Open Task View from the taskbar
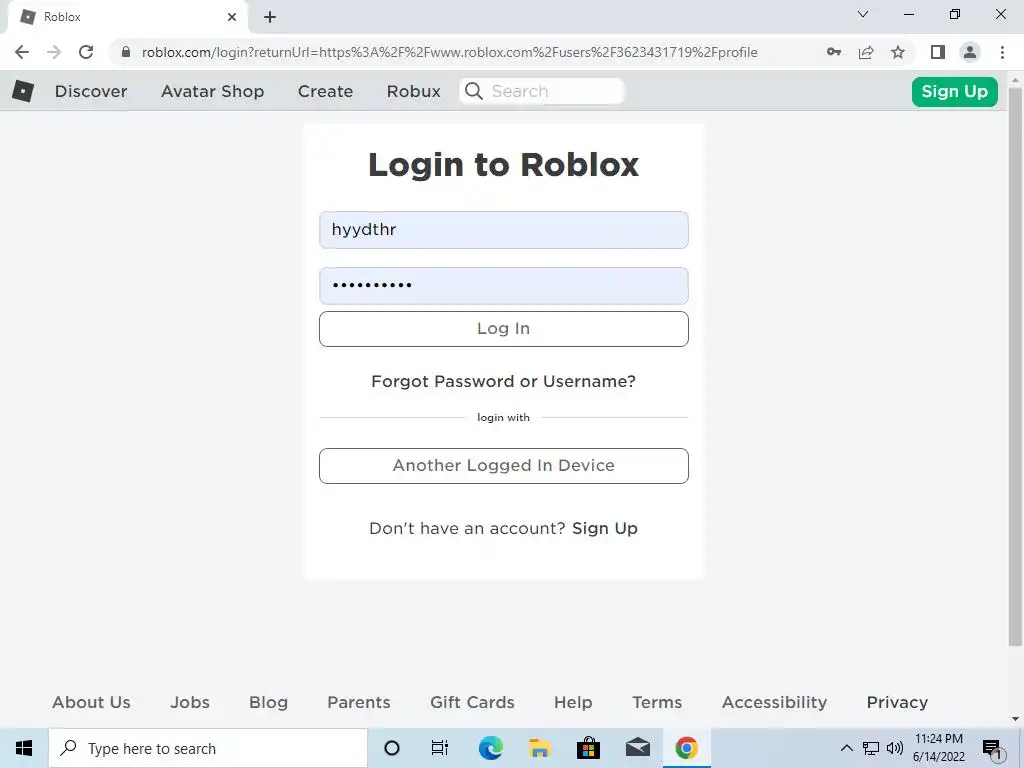 (x=440, y=748)
